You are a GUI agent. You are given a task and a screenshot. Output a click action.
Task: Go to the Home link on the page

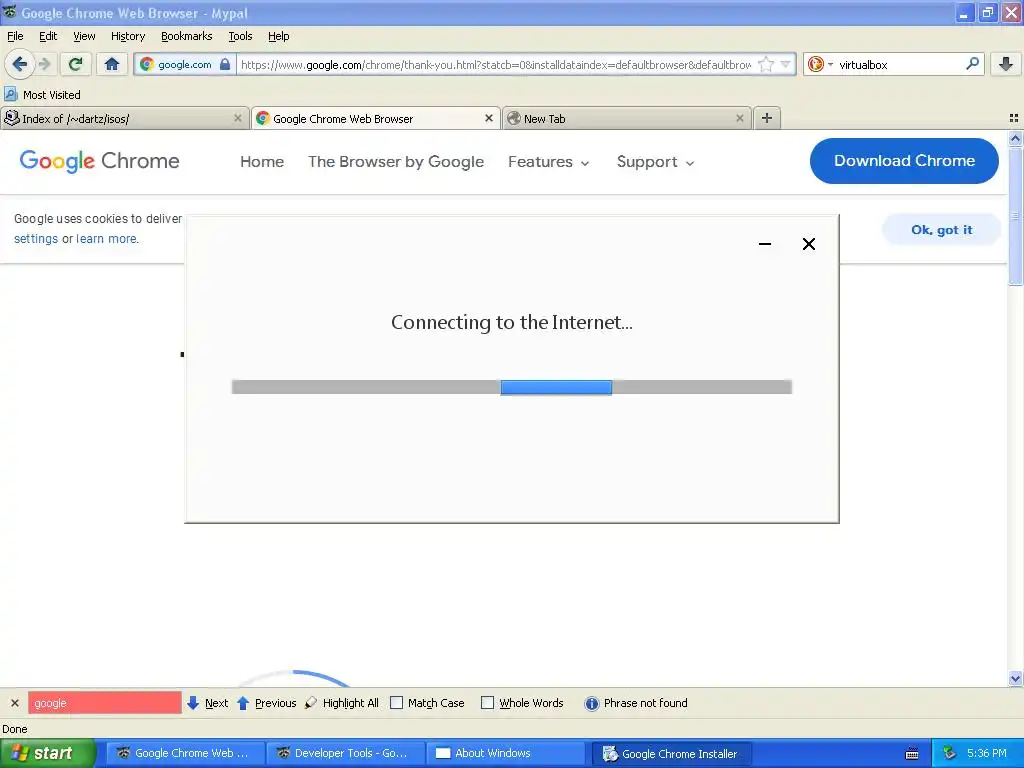262,161
